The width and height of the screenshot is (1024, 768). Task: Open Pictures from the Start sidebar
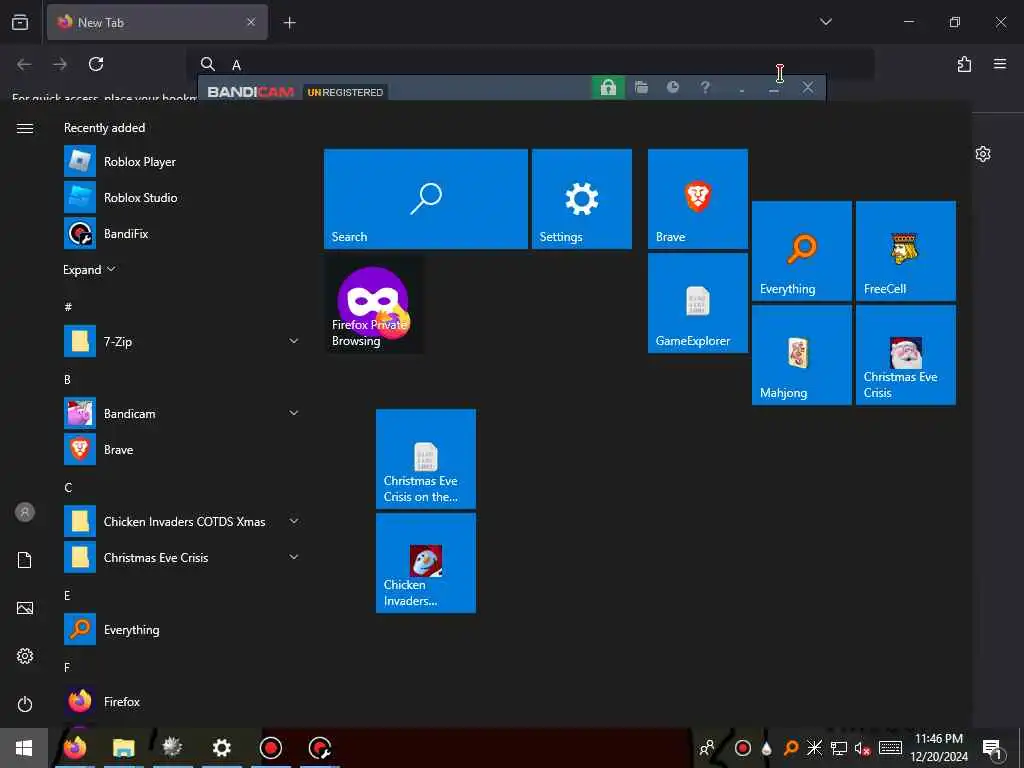(25, 608)
